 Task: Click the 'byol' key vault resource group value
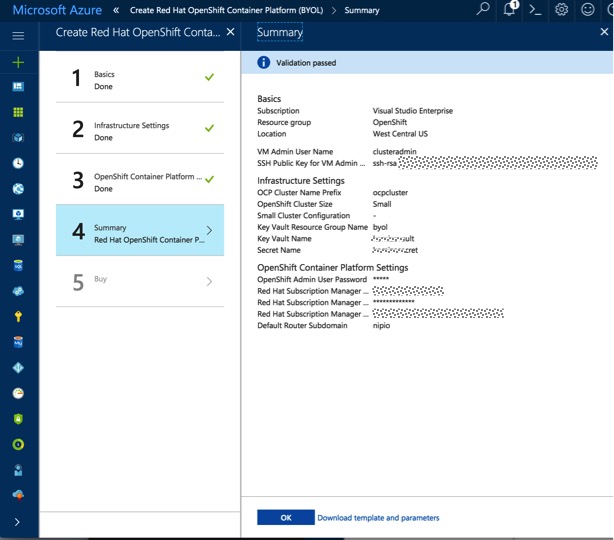(380, 227)
